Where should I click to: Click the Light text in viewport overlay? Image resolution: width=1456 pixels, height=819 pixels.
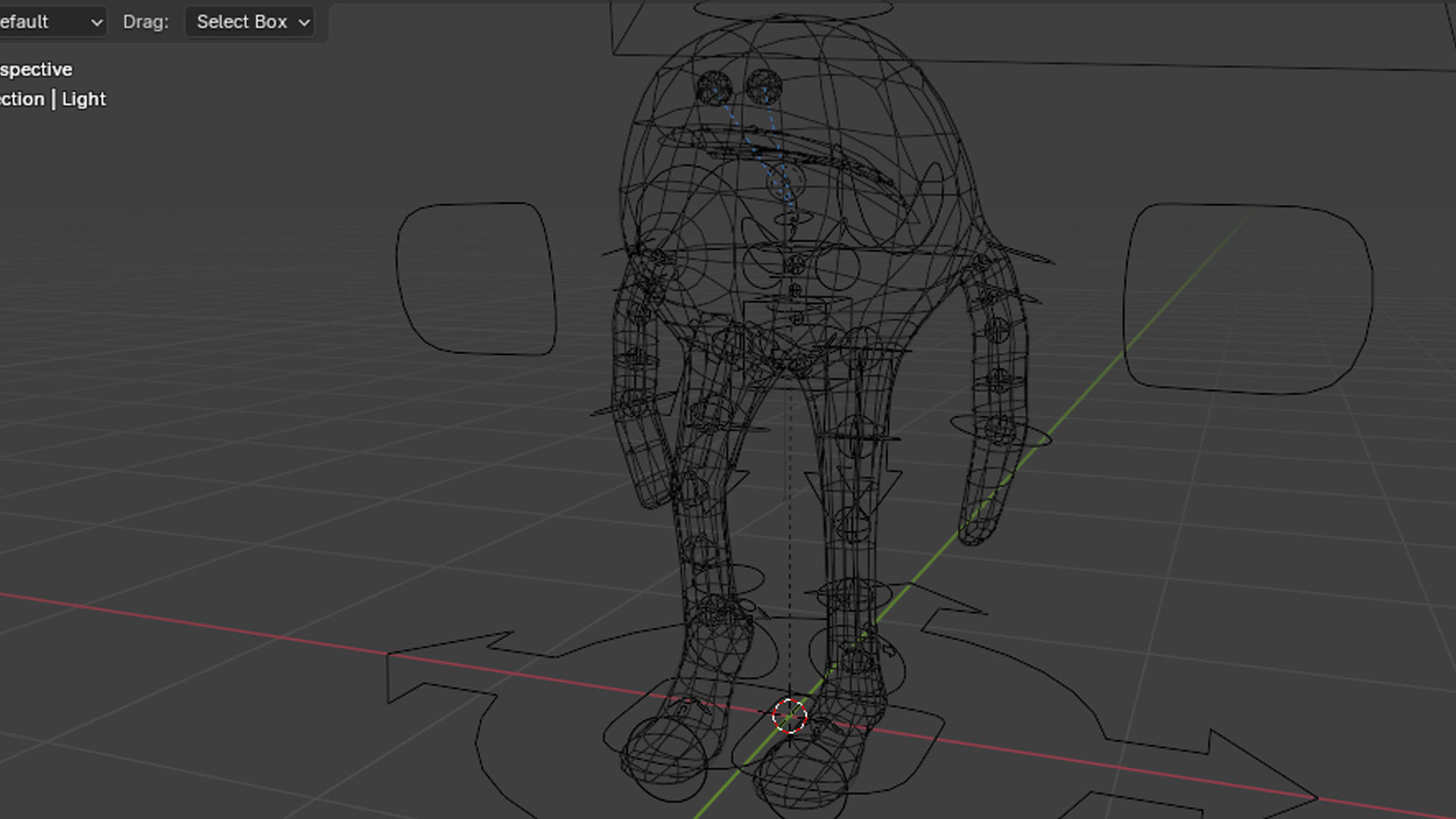point(83,99)
